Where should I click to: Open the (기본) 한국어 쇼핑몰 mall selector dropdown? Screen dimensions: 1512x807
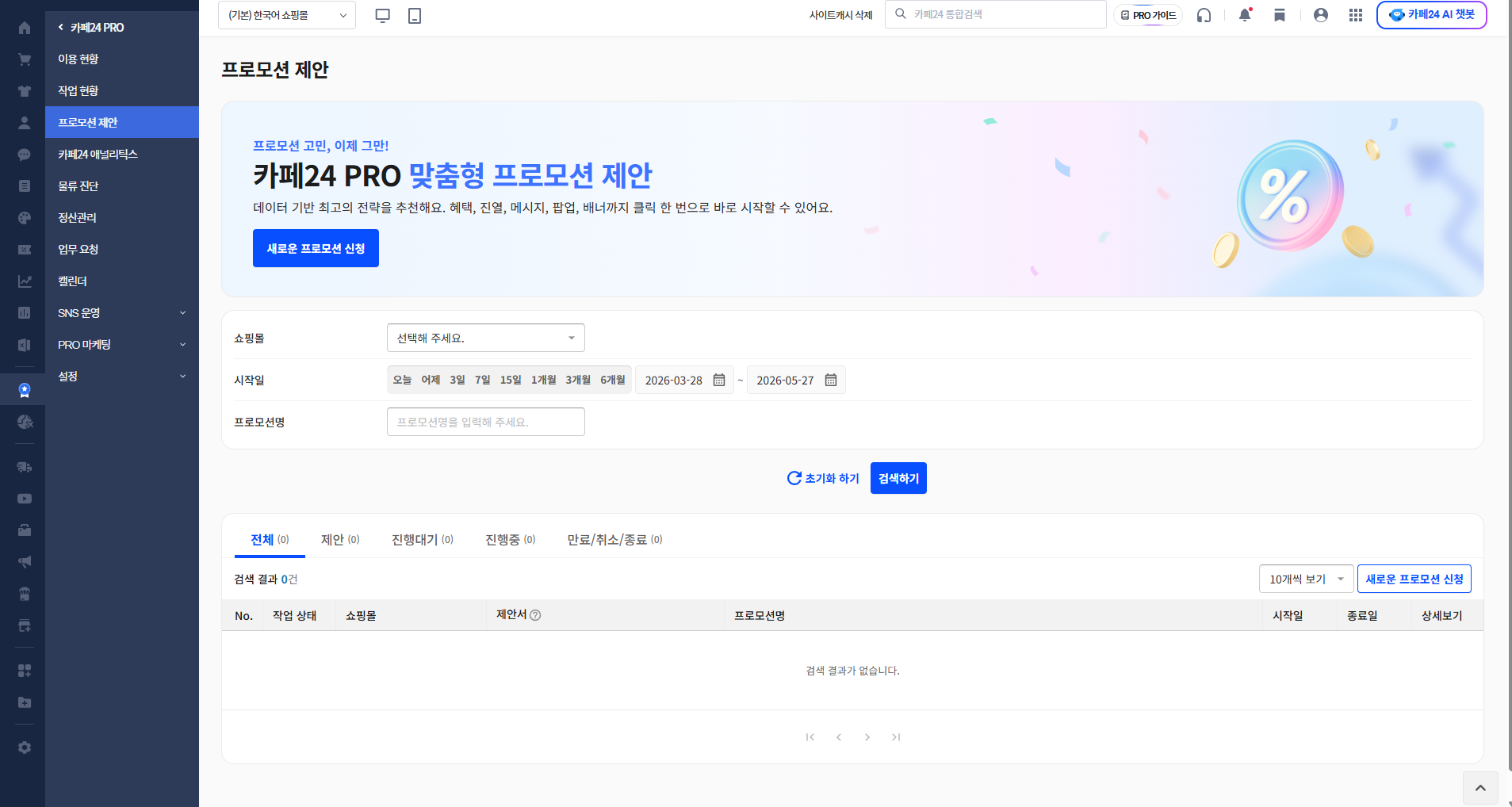coord(287,15)
